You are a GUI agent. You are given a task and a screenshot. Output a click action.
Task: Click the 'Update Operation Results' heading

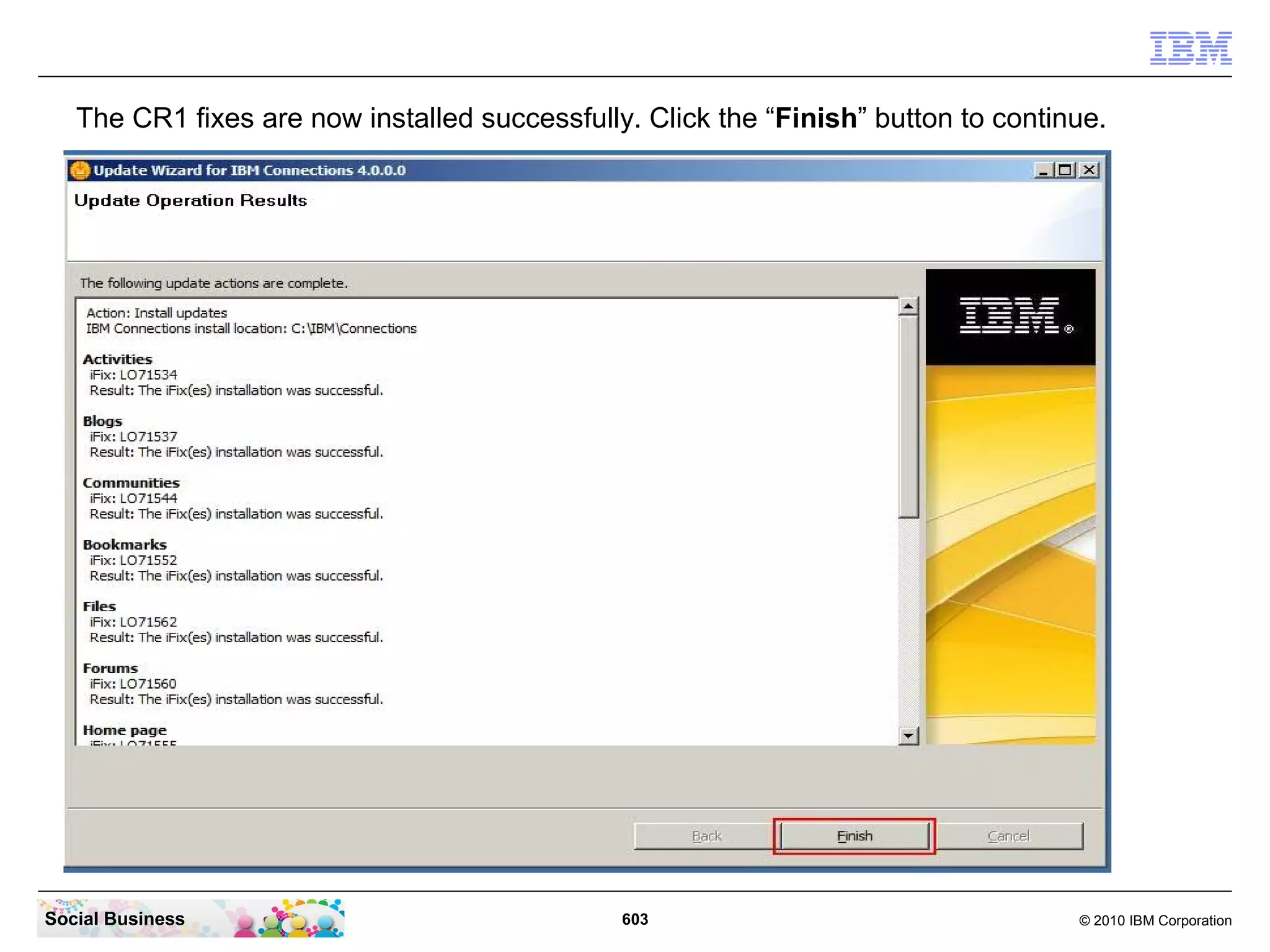point(190,200)
